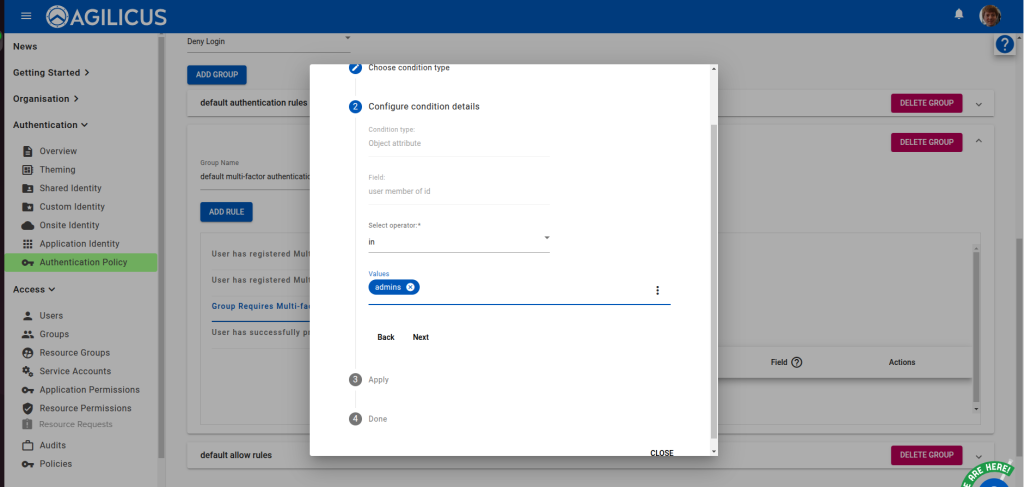Open the three-dot menu in Values field
Screen dimensions: 1024x487
(x=657, y=290)
